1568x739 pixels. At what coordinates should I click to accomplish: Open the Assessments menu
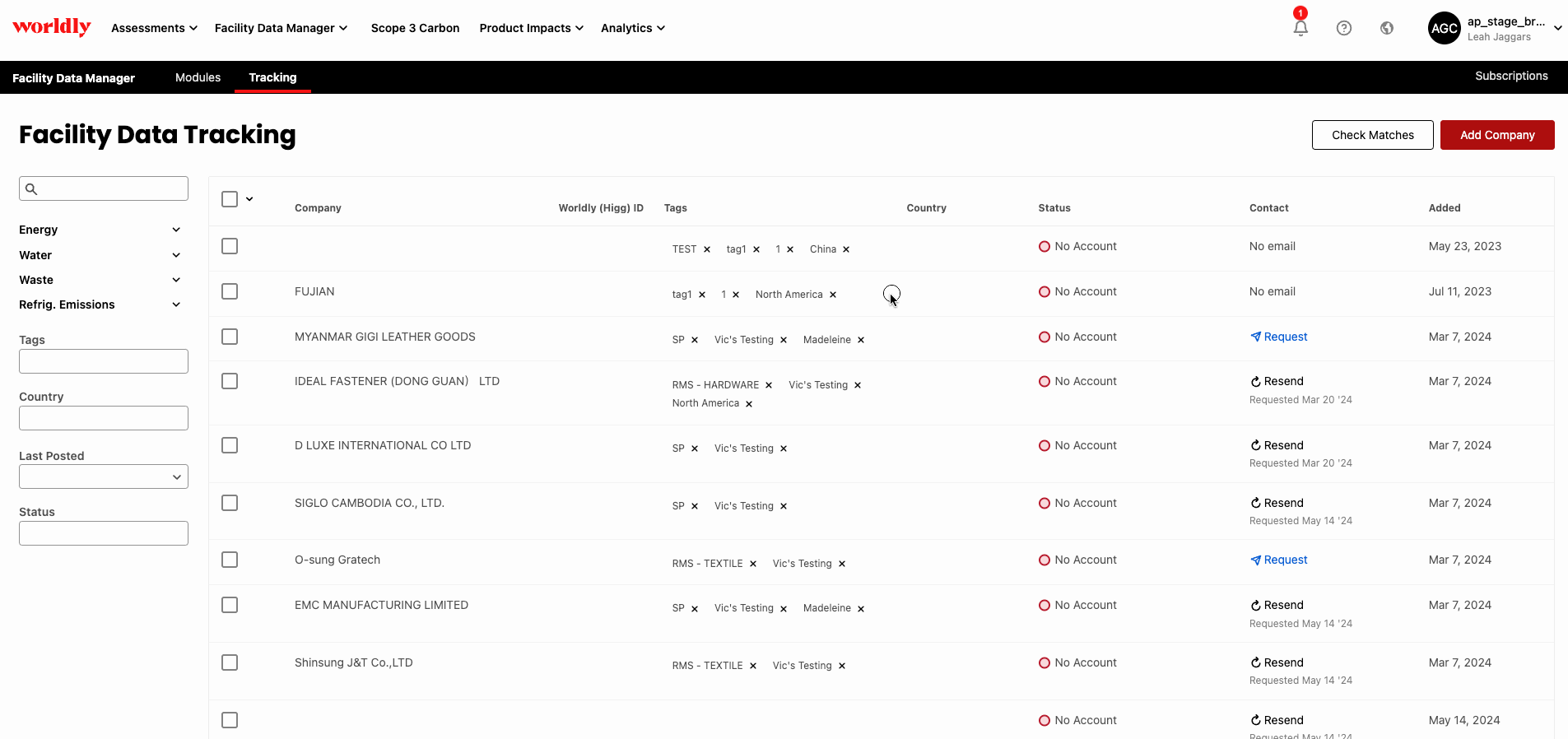pyautogui.click(x=154, y=28)
